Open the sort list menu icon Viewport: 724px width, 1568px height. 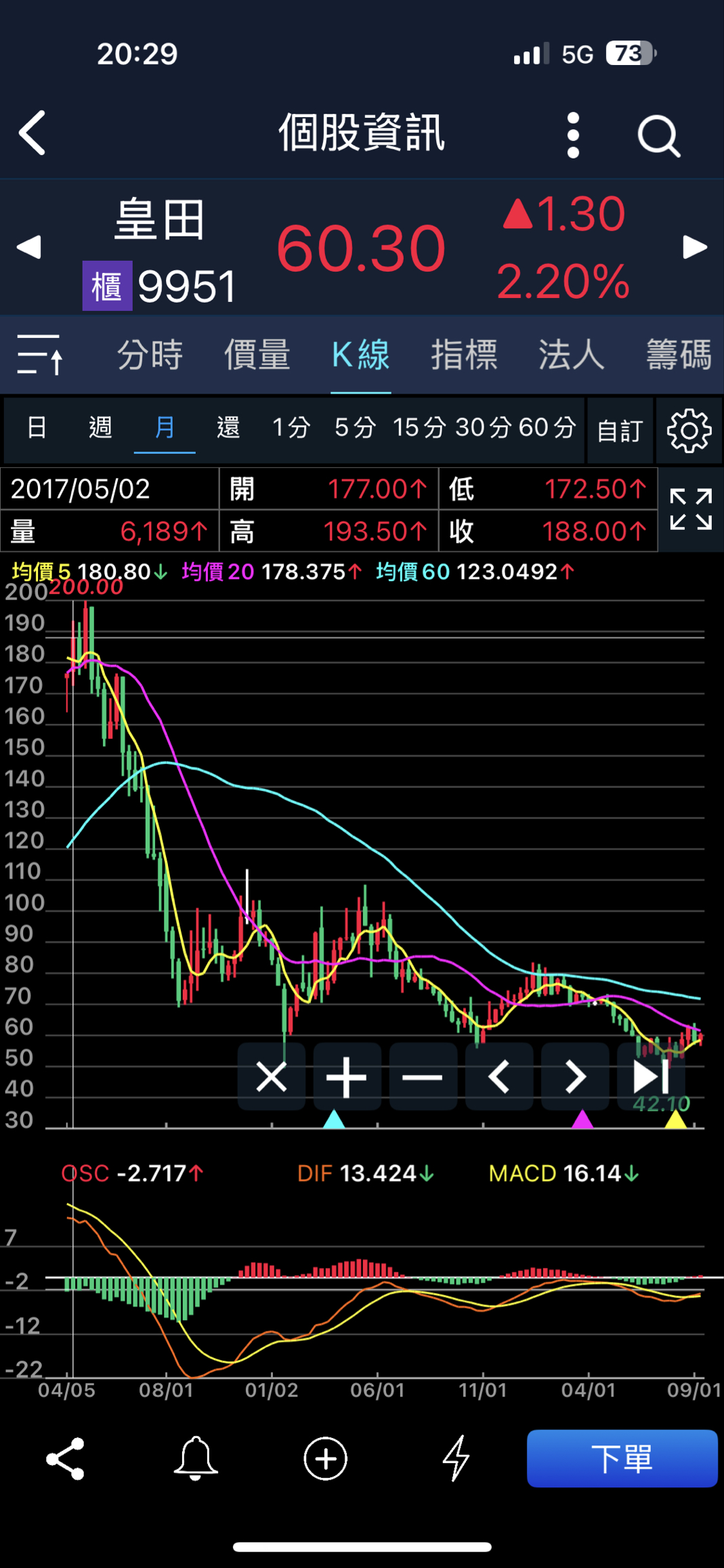pyautogui.click(x=40, y=354)
